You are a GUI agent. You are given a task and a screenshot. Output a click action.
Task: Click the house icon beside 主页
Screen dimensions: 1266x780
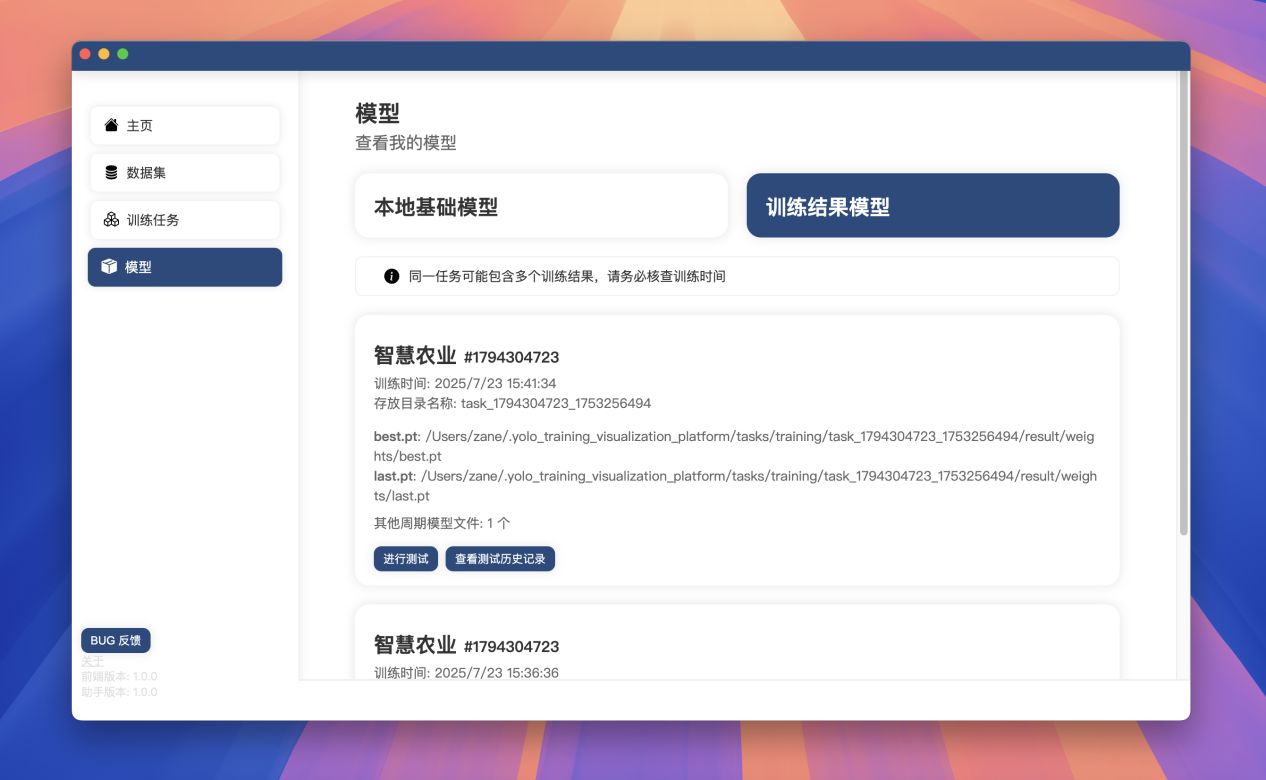click(110, 125)
